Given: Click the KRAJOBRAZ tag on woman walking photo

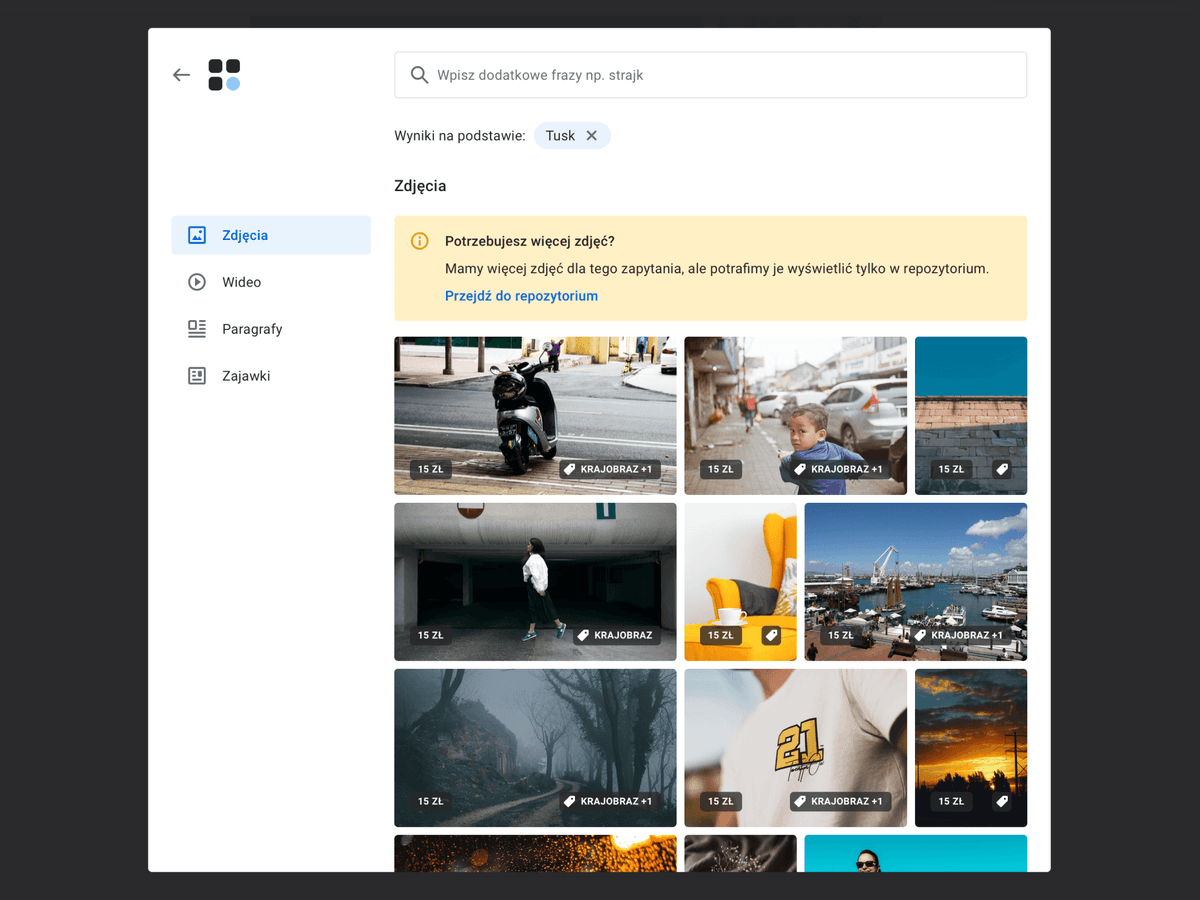Looking at the screenshot, I should (615, 635).
